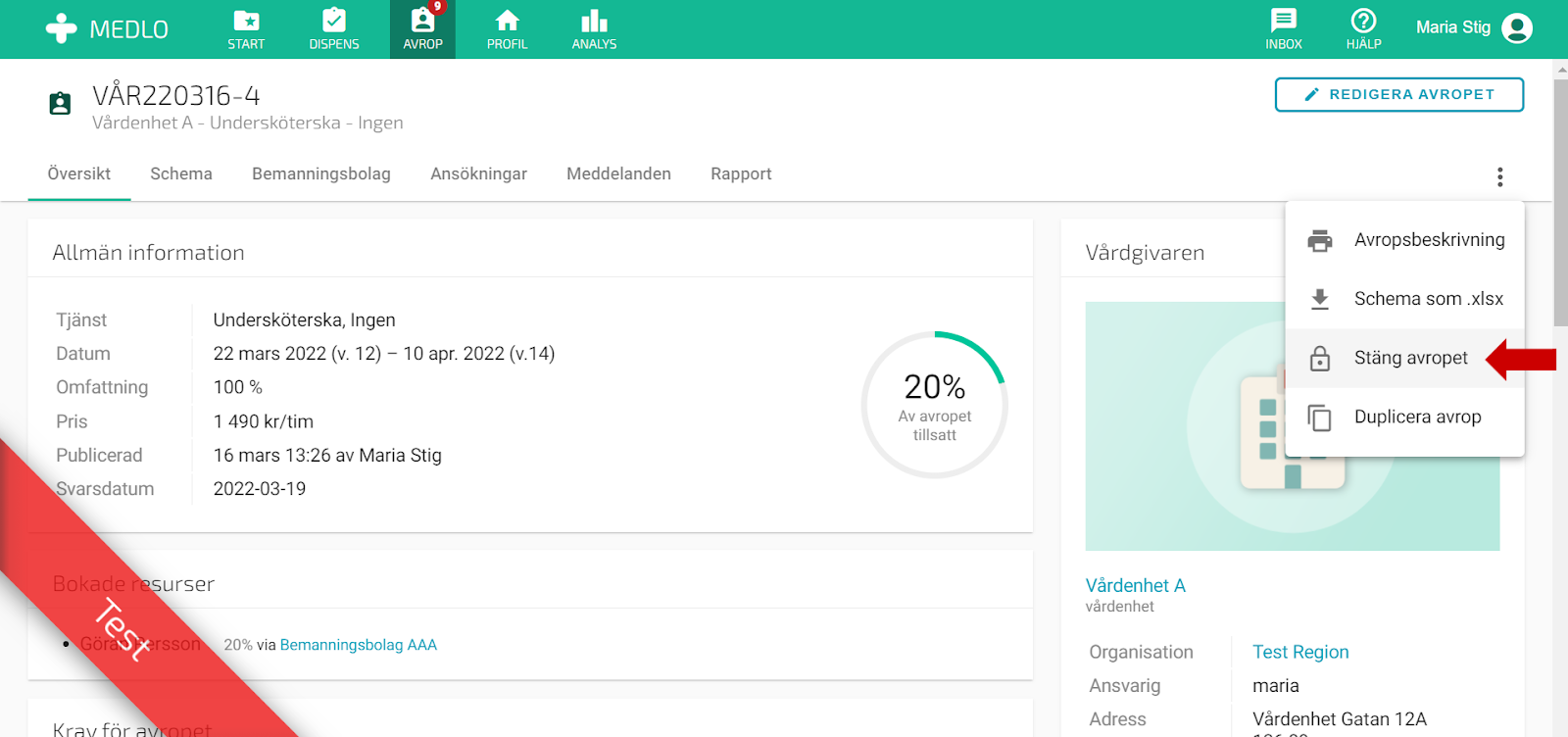Switch to the Bemanningsbolag tab

[321, 173]
